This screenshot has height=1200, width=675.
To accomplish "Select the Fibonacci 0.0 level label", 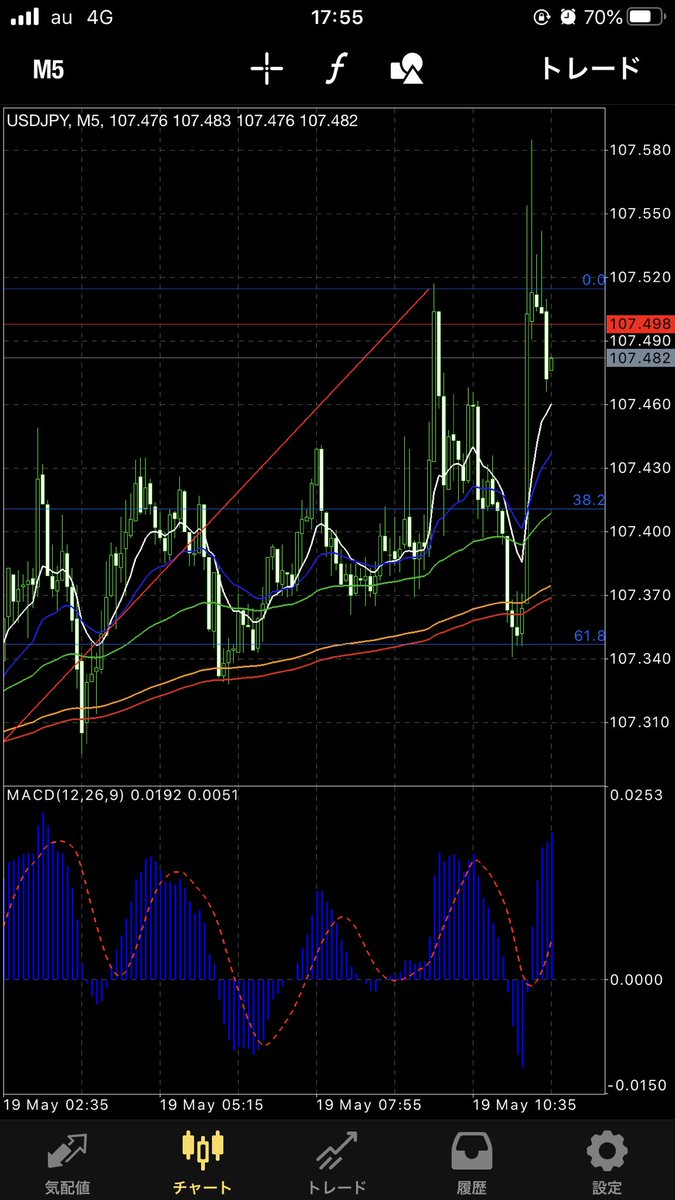I will click(593, 280).
